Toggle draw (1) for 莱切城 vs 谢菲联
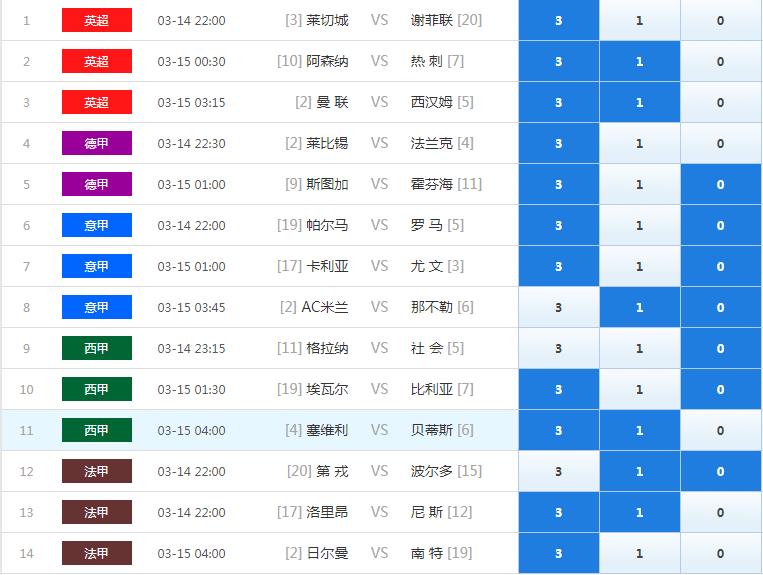 (x=639, y=20)
